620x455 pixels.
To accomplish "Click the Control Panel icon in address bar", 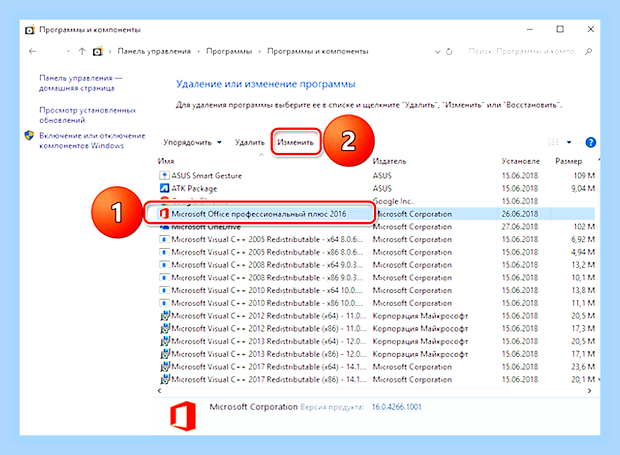I will tap(97, 51).
